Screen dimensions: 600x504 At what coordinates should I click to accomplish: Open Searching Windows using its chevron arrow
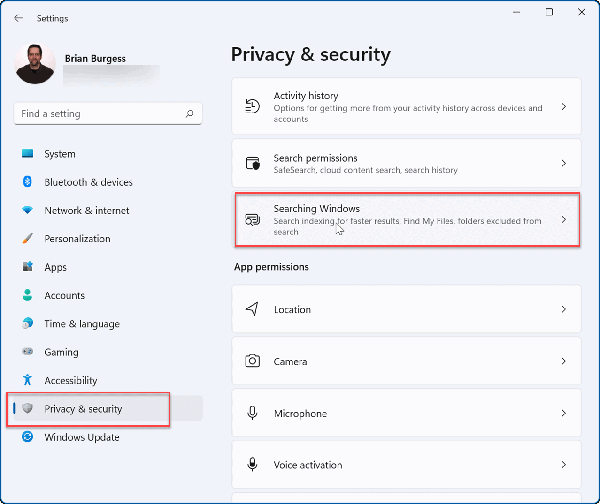click(564, 220)
